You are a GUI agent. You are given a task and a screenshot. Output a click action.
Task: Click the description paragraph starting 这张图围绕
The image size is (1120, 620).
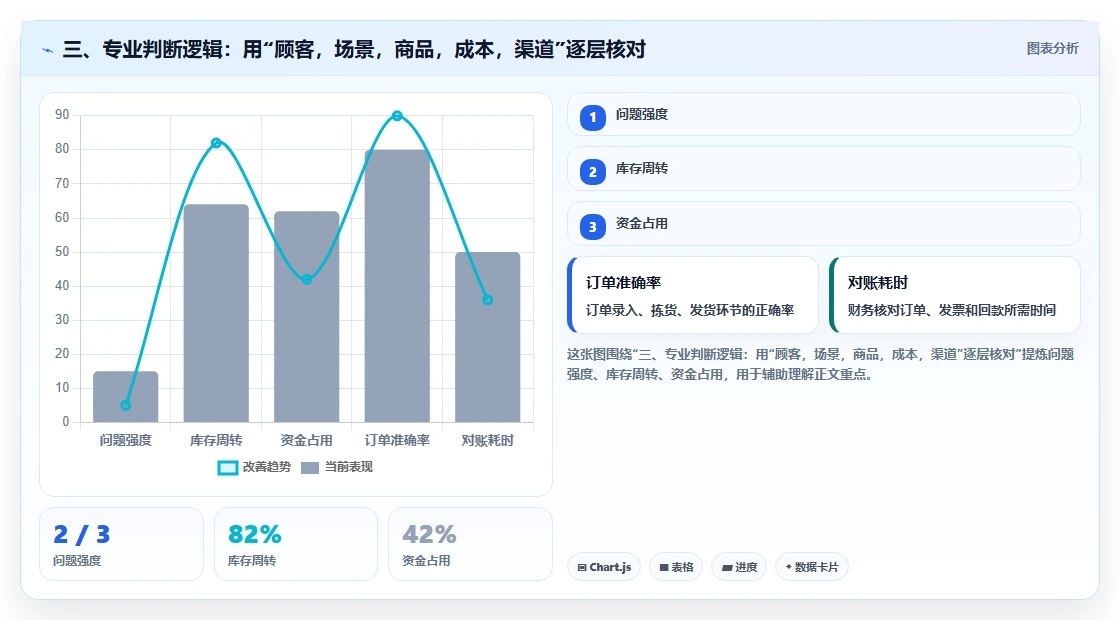pyautogui.click(x=821, y=364)
